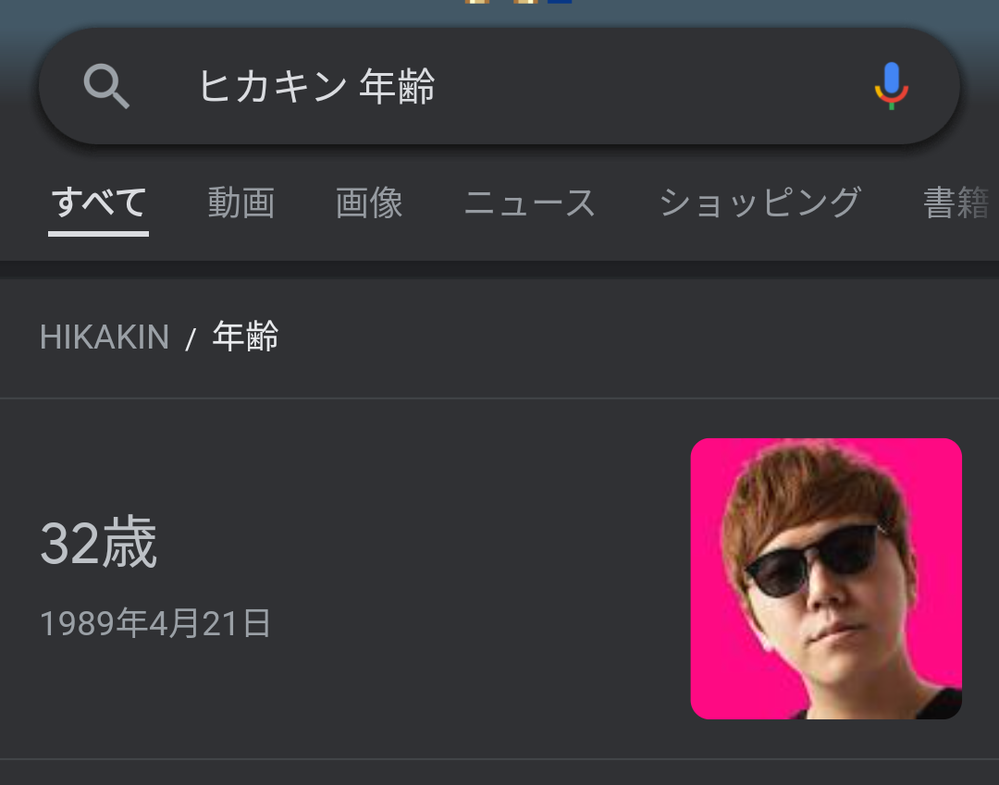The height and width of the screenshot is (785, 999).
Task: Open the HIKAKIN profile photo thumbnail
Action: tap(826, 579)
